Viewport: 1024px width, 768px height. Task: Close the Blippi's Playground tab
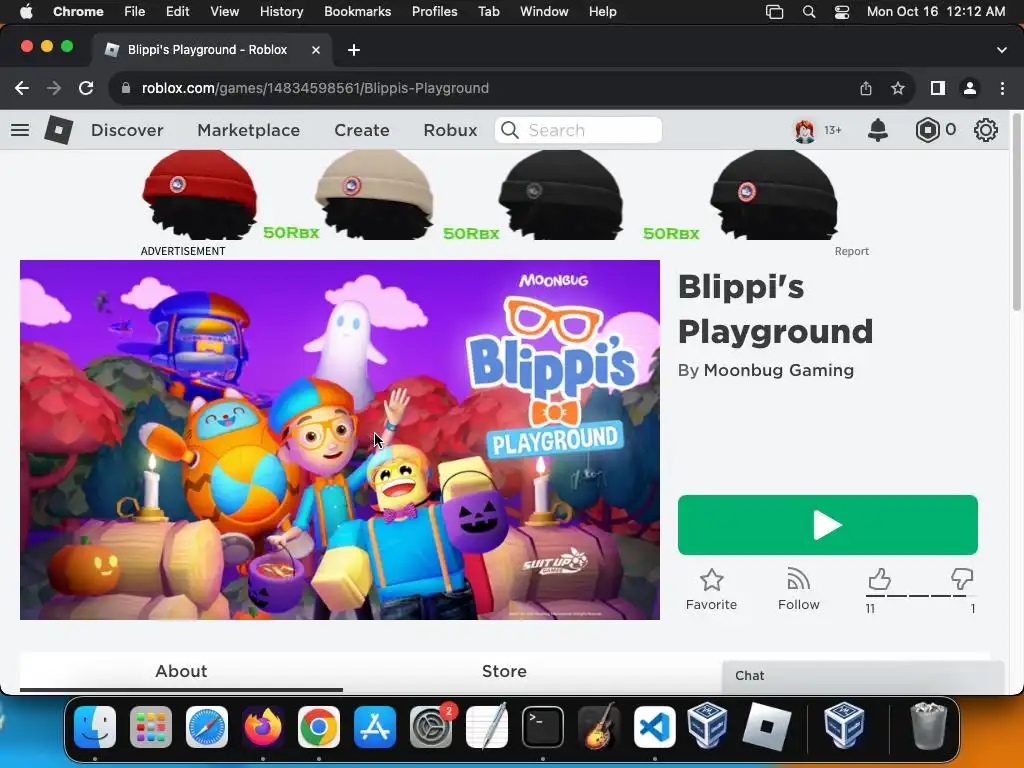(x=316, y=50)
